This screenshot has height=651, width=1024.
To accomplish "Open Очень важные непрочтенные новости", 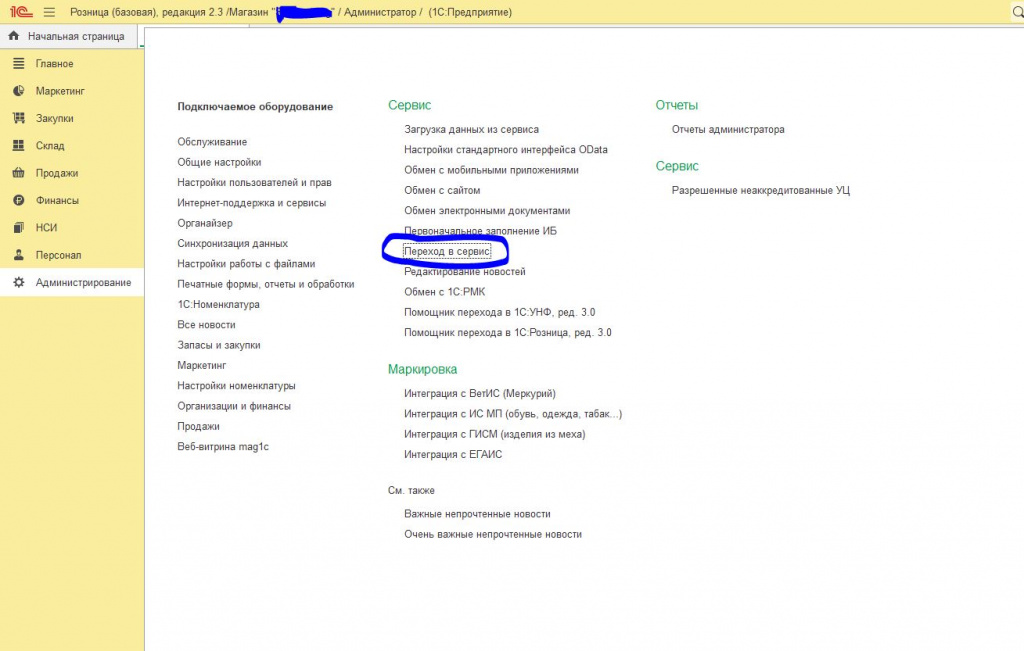I will click(492, 534).
